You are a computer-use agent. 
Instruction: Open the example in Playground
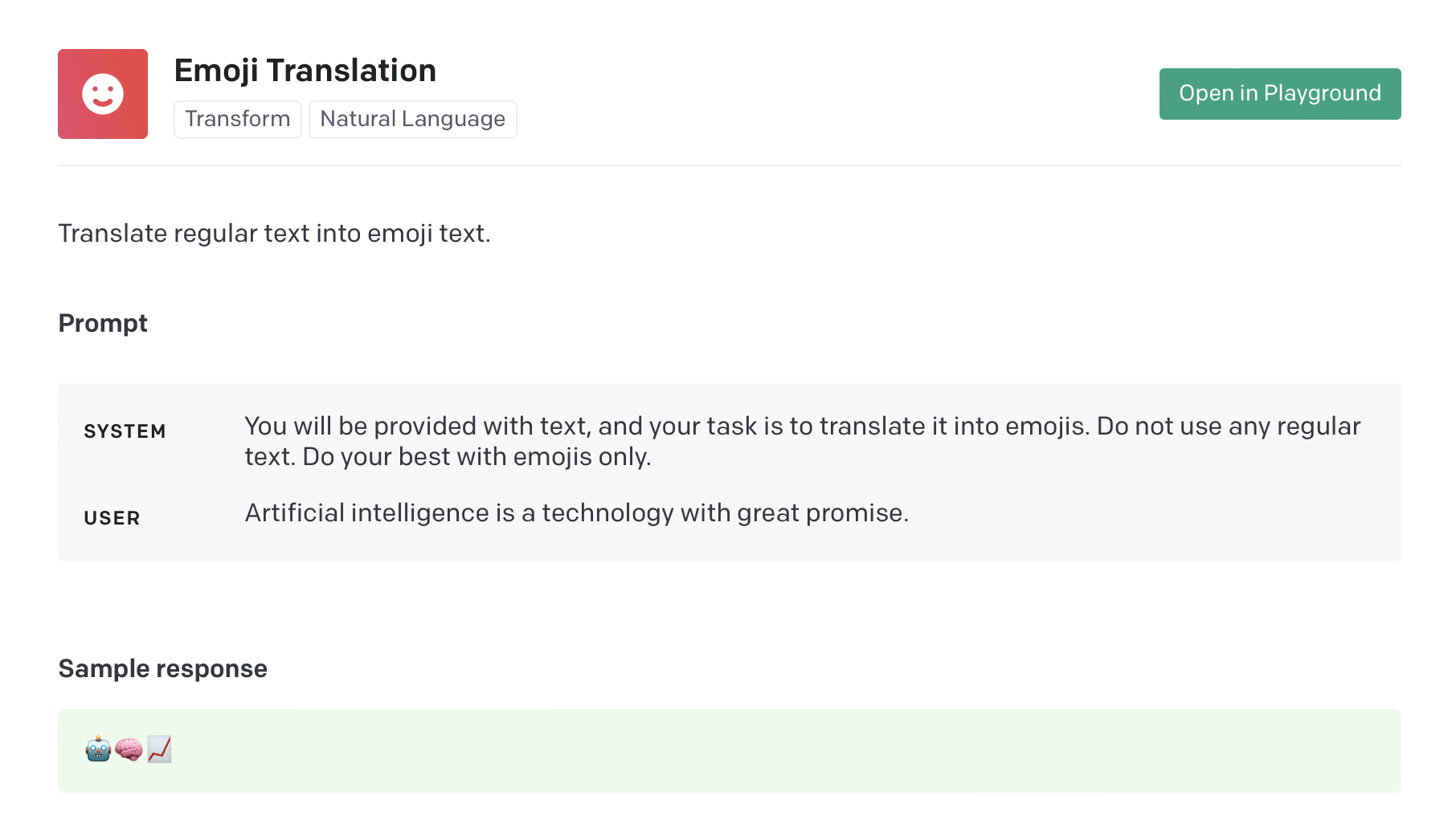click(x=1280, y=94)
